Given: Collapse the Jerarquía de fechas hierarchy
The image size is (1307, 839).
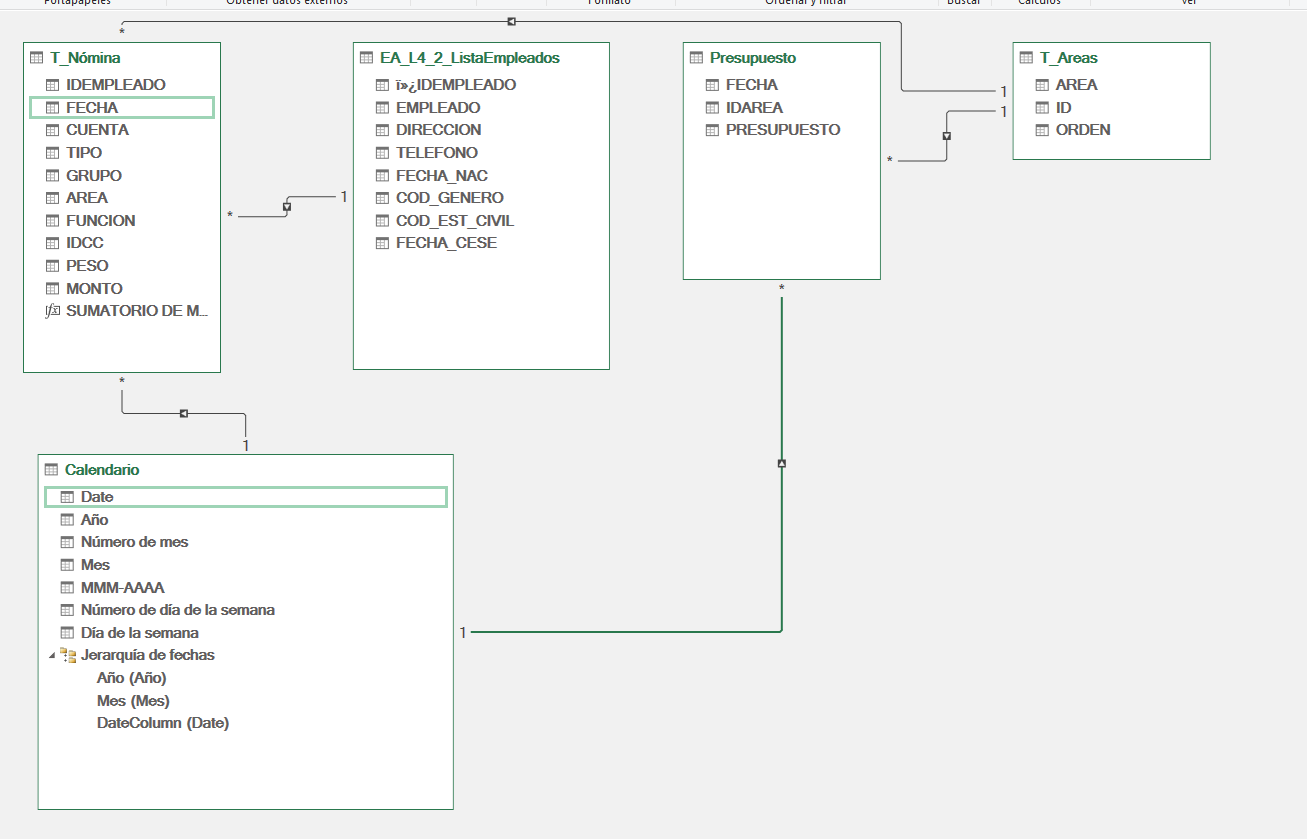Looking at the screenshot, I should (x=51, y=656).
